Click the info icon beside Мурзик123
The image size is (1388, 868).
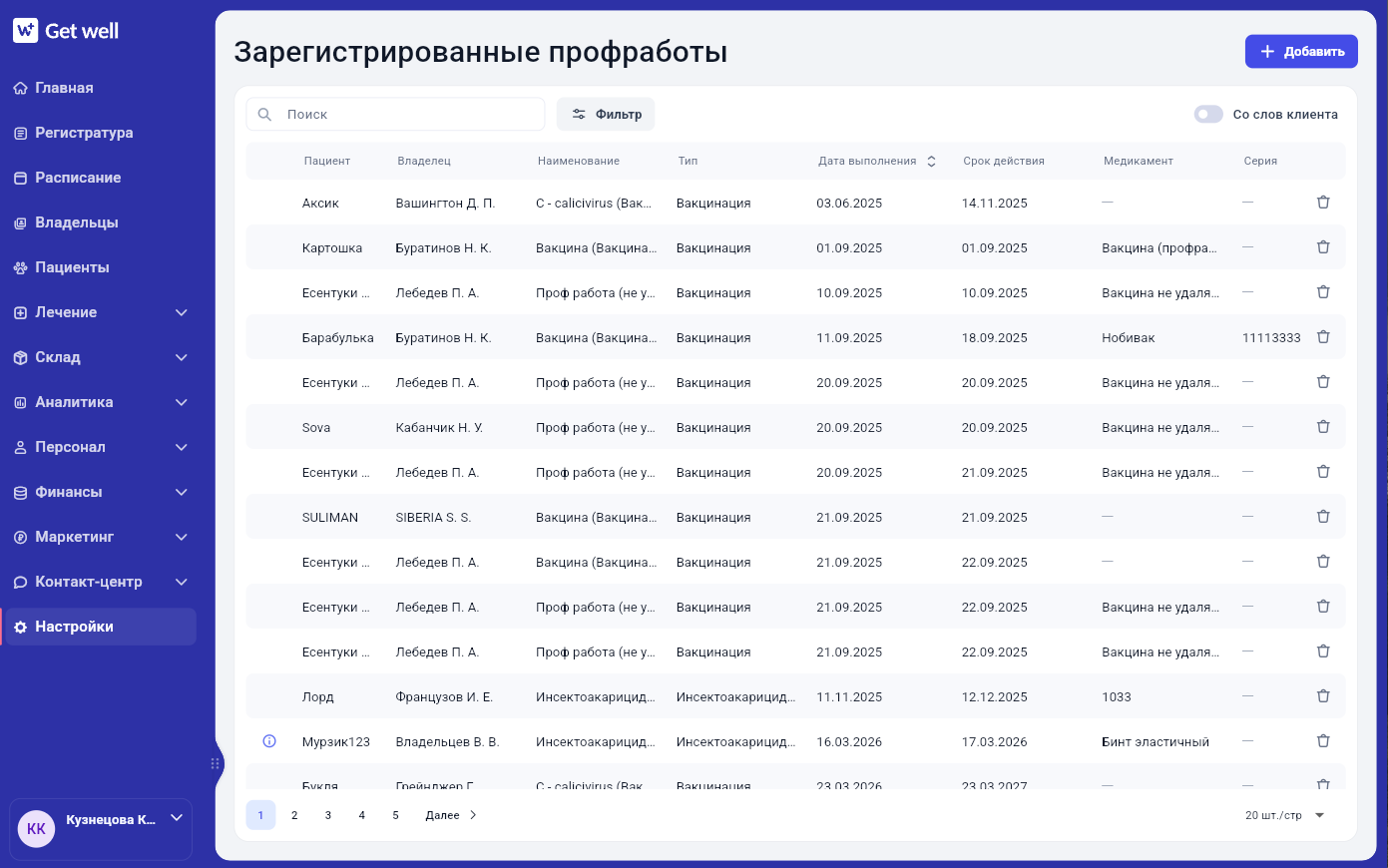tap(269, 740)
